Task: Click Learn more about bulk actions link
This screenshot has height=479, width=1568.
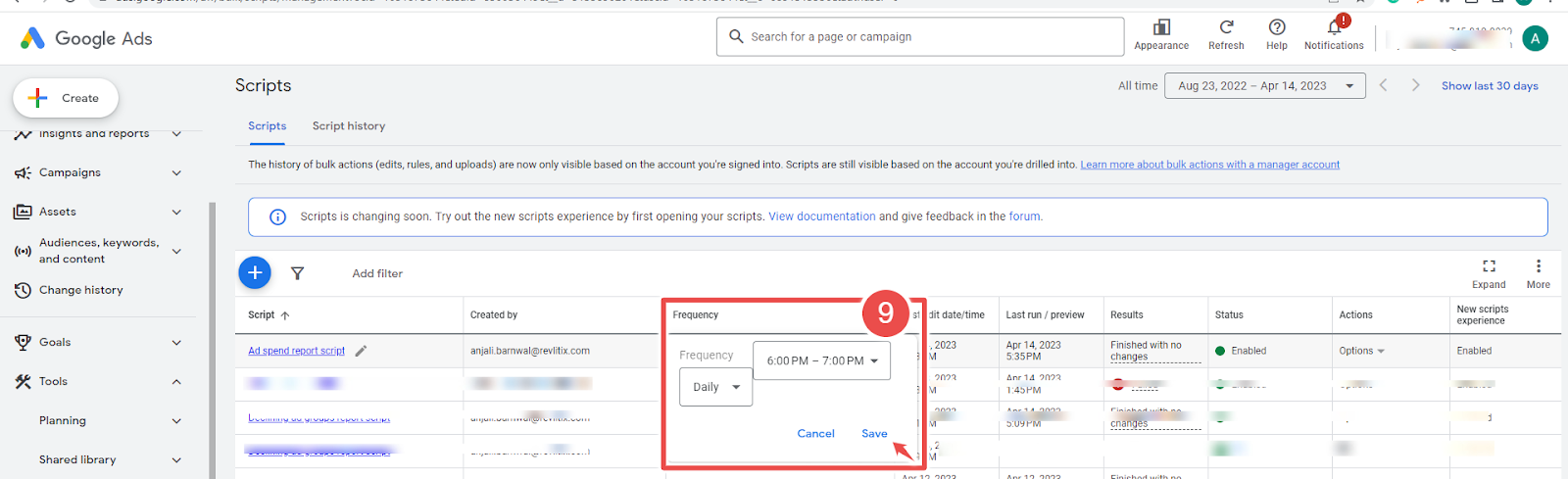Action: tap(1209, 165)
